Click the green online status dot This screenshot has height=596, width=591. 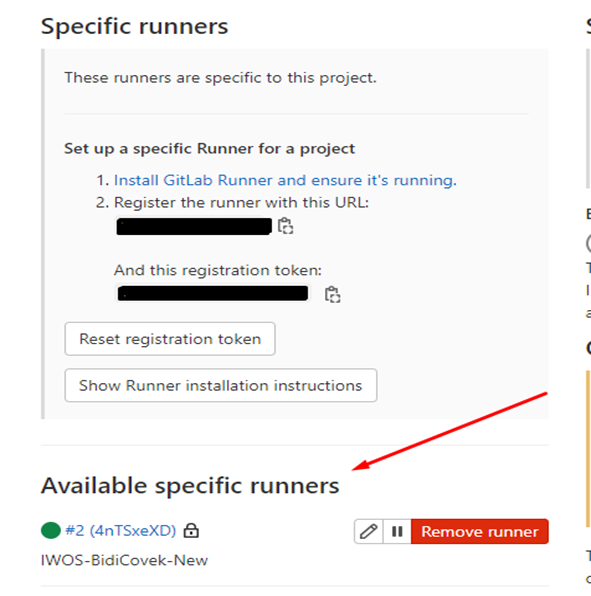click(x=51, y=530)
